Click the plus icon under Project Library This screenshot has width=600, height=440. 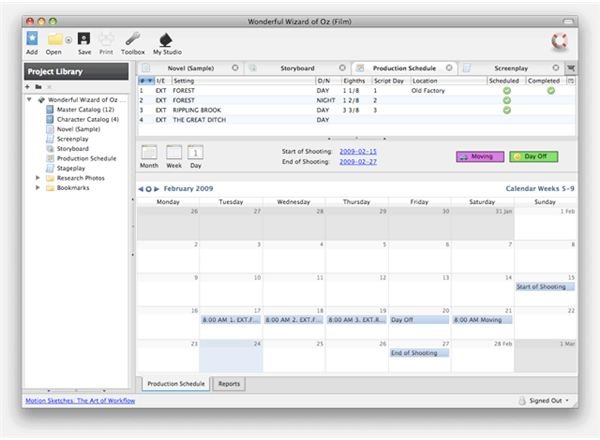tap(28, 87)
